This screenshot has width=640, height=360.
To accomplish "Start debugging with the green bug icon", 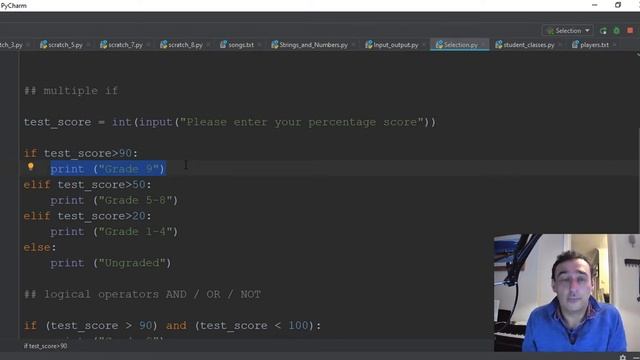I will 617,31.
